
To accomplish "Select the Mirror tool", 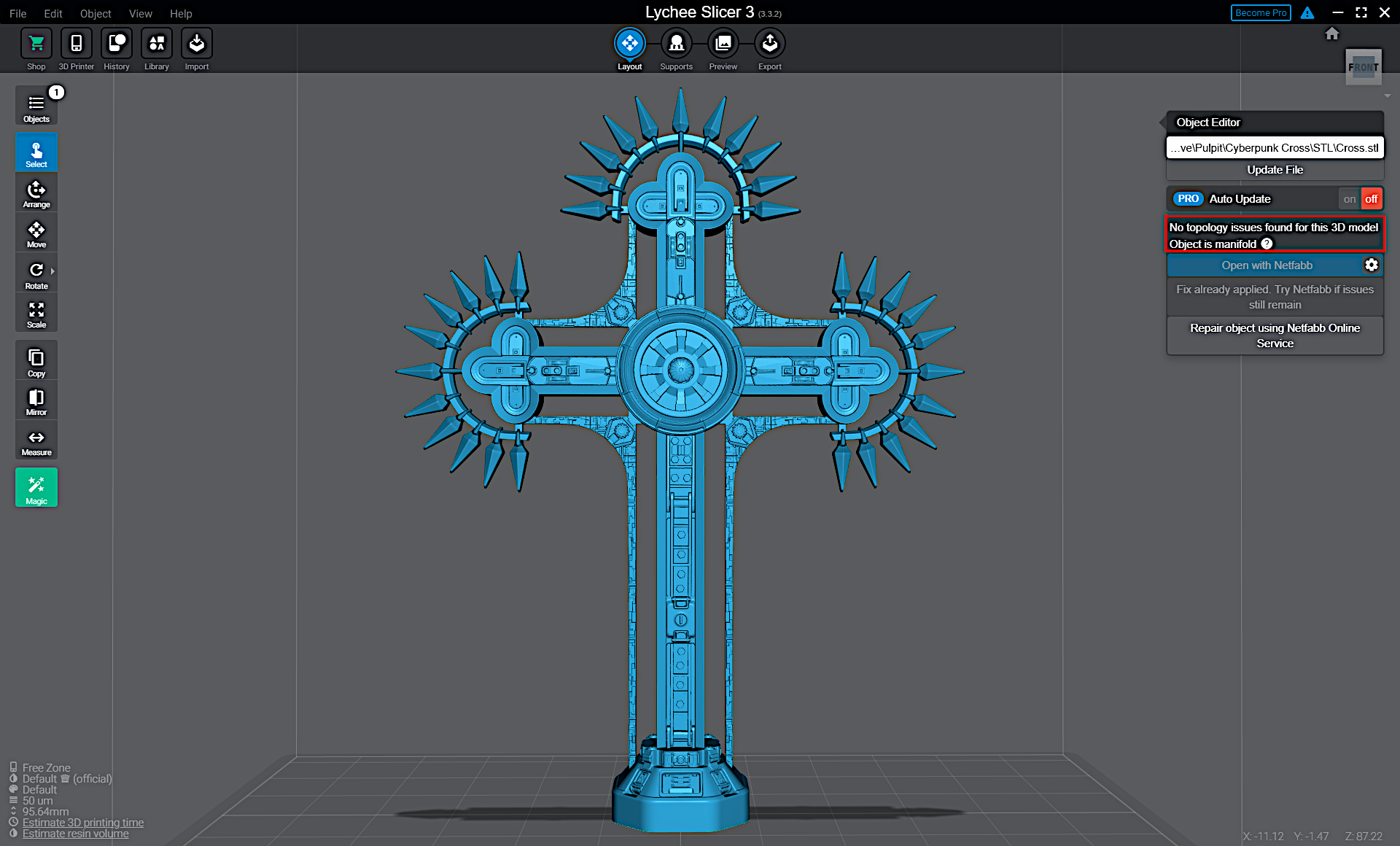I will [36, 400].
